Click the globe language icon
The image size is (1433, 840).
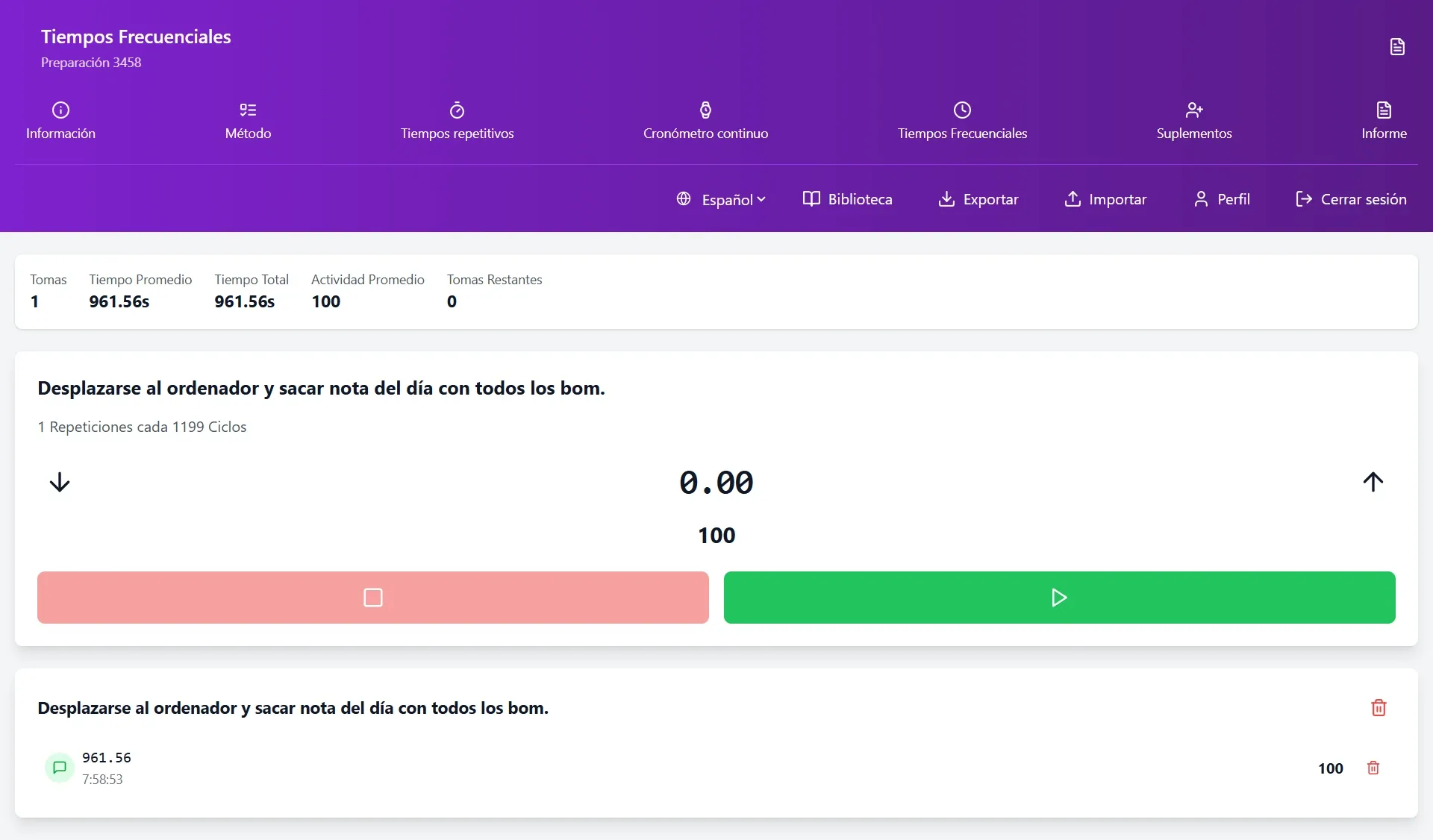pyautogui.click(x=684, y=199)
